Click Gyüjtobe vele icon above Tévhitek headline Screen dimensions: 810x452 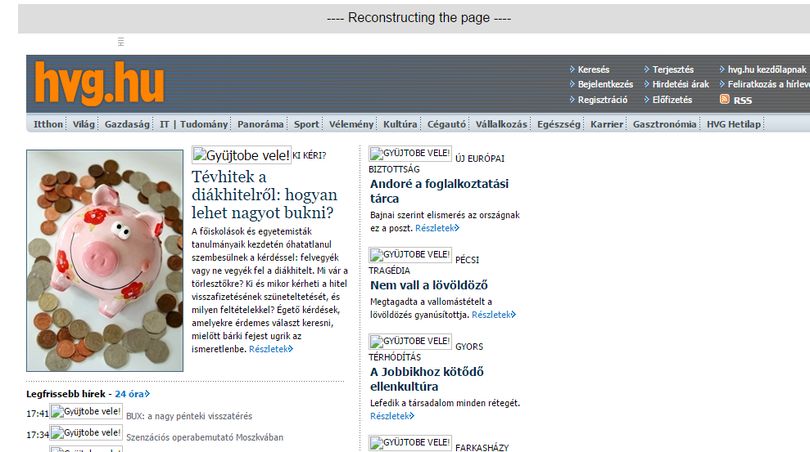click(x=241, y=155)
